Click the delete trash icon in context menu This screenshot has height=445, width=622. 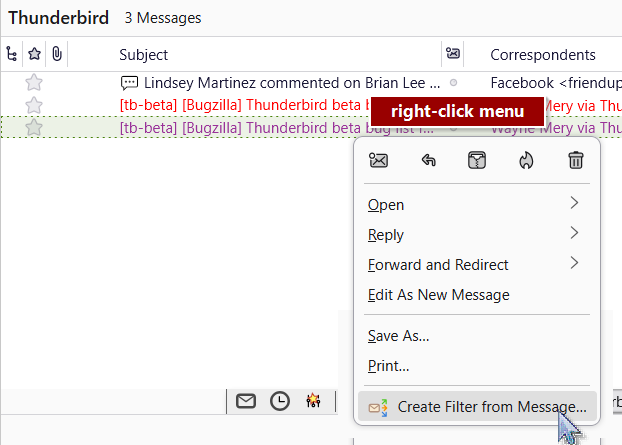point(576,160)
